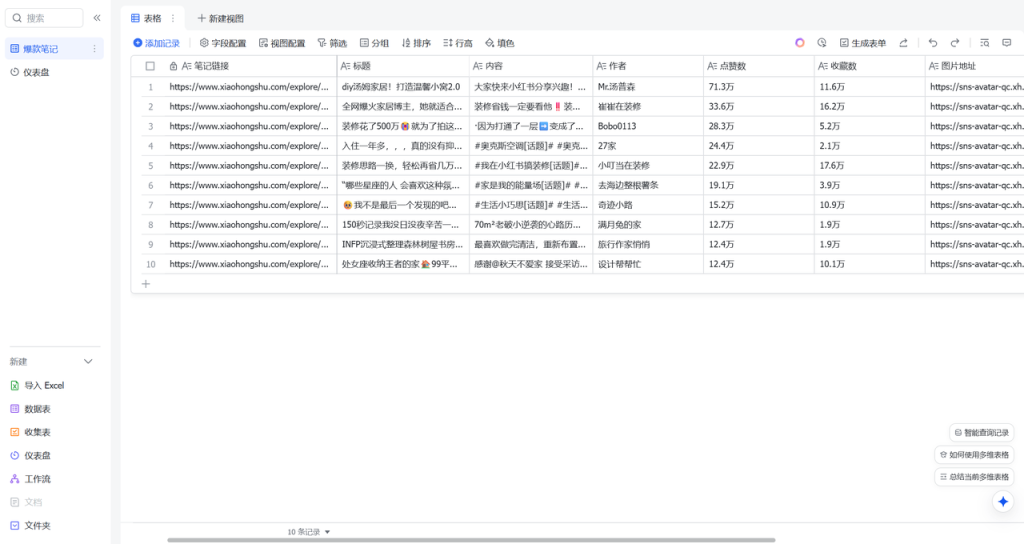Click 生成表单 to generate a form
This screenshot has height=544, width=1024.
click(863, 43)
